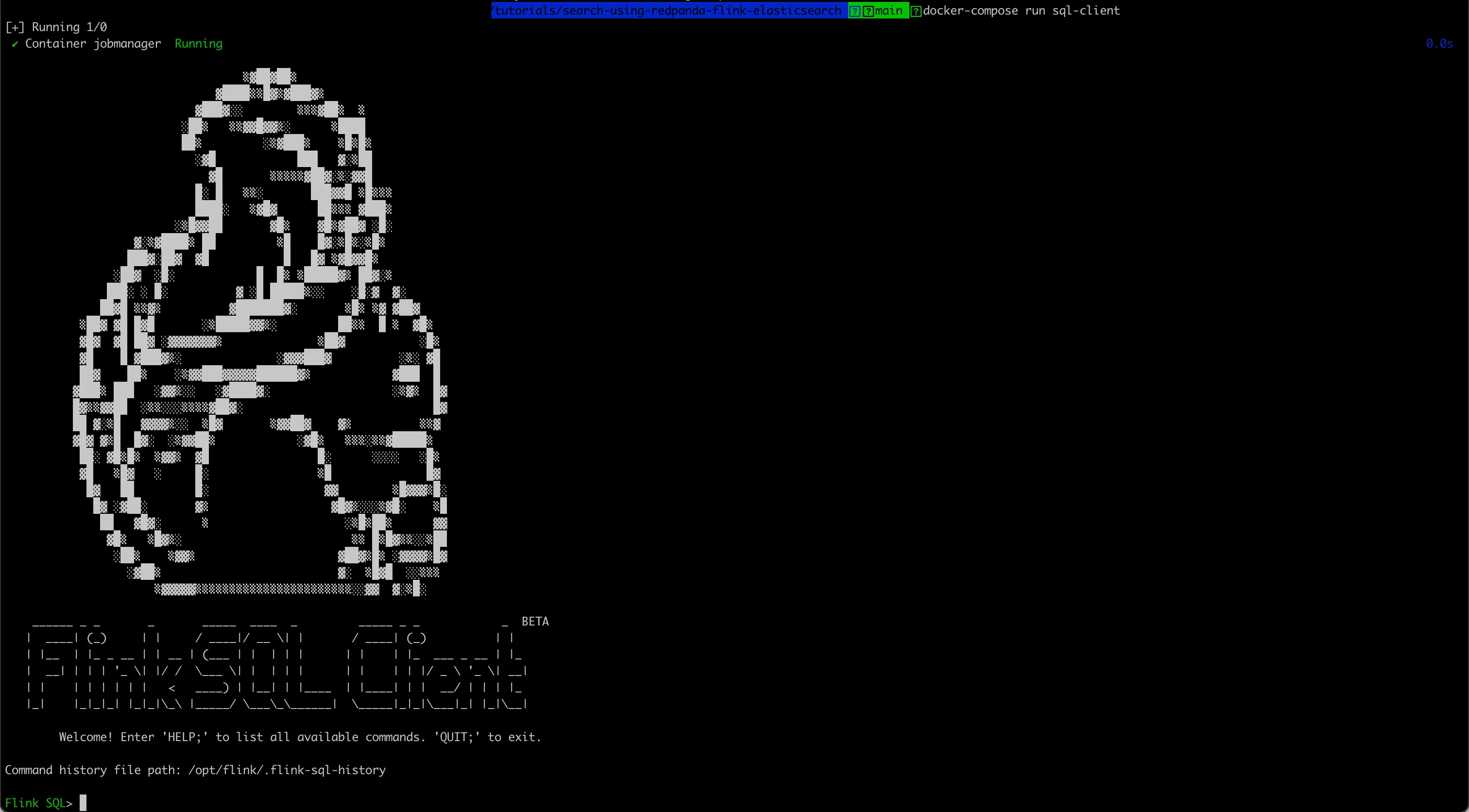Click the Flink SQL input field
The image size is (1469, 812).
[84, 803]
